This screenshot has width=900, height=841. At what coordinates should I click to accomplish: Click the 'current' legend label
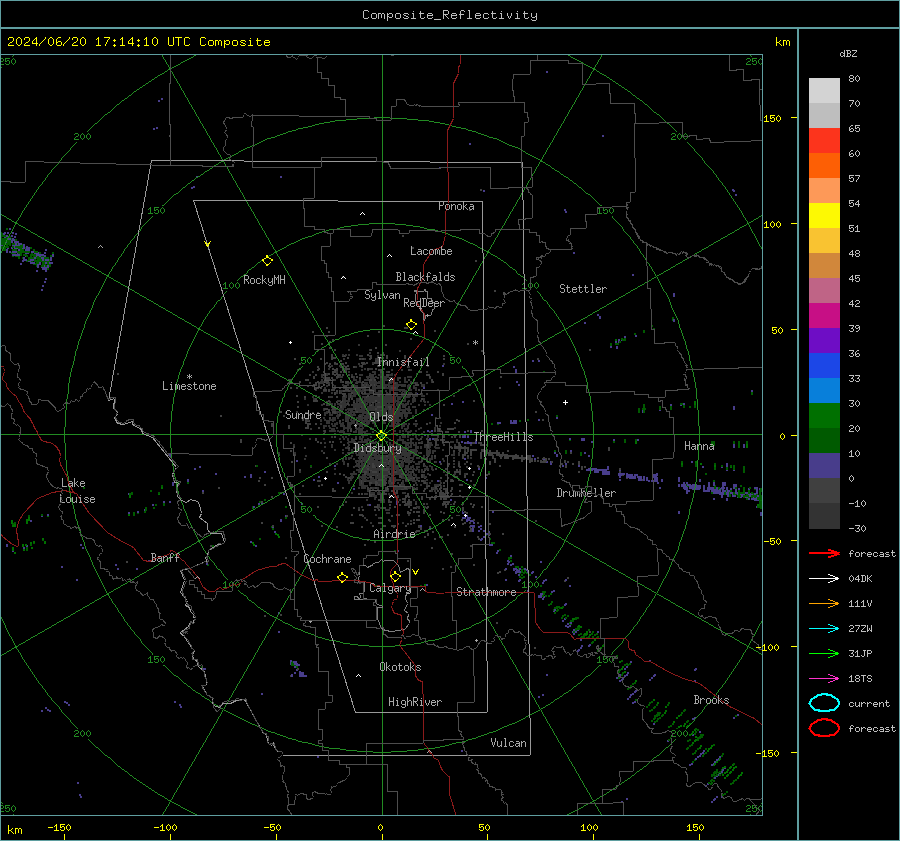click(x=869, y=704)
